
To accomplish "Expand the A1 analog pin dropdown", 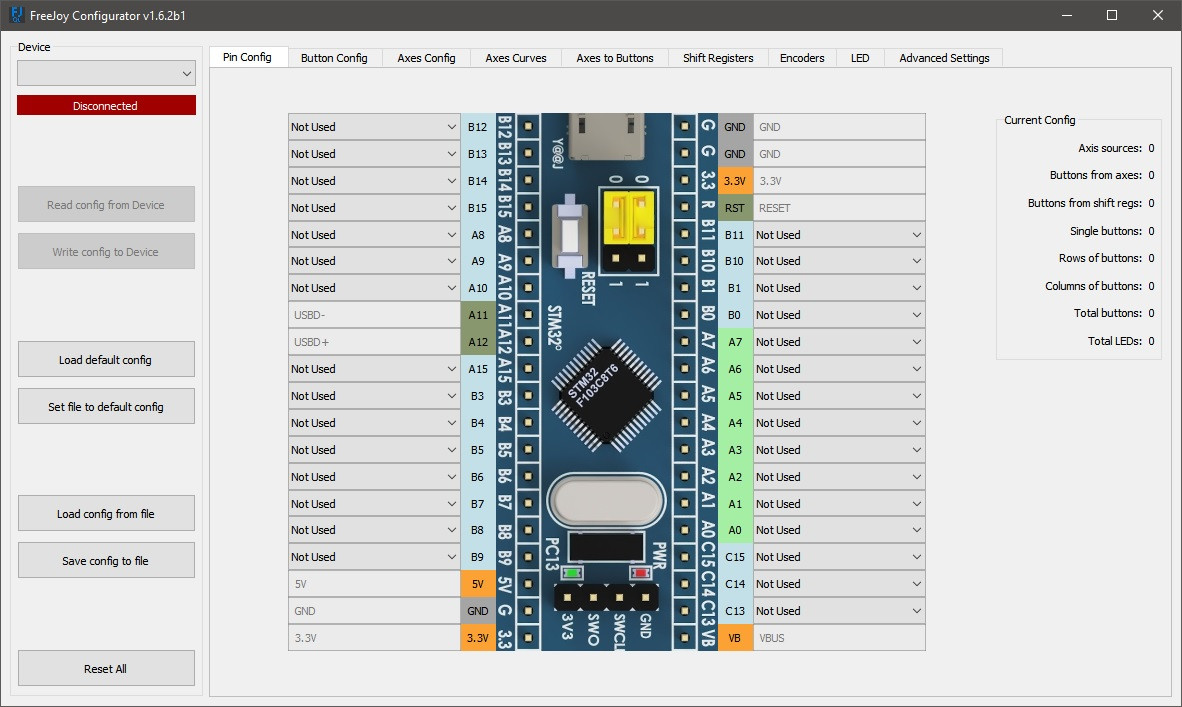I will 839,503.
